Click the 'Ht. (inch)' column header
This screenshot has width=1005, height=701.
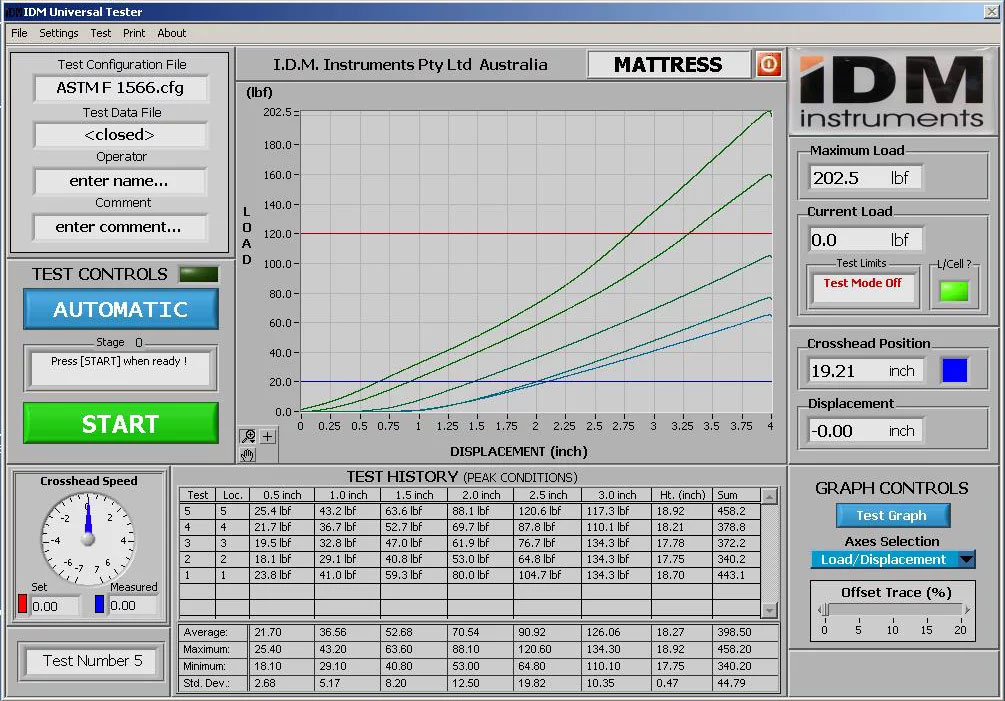[x=681, y=495]
